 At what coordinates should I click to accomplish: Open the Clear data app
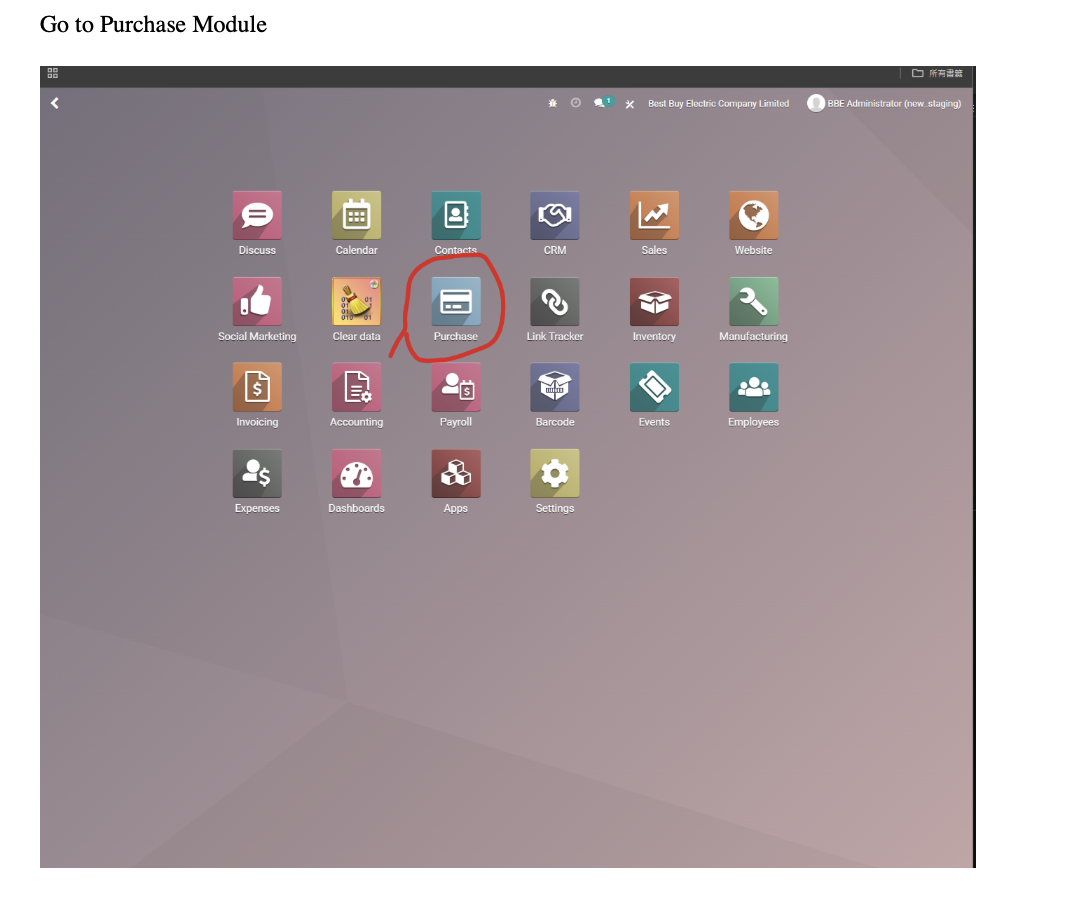point(356,302)
